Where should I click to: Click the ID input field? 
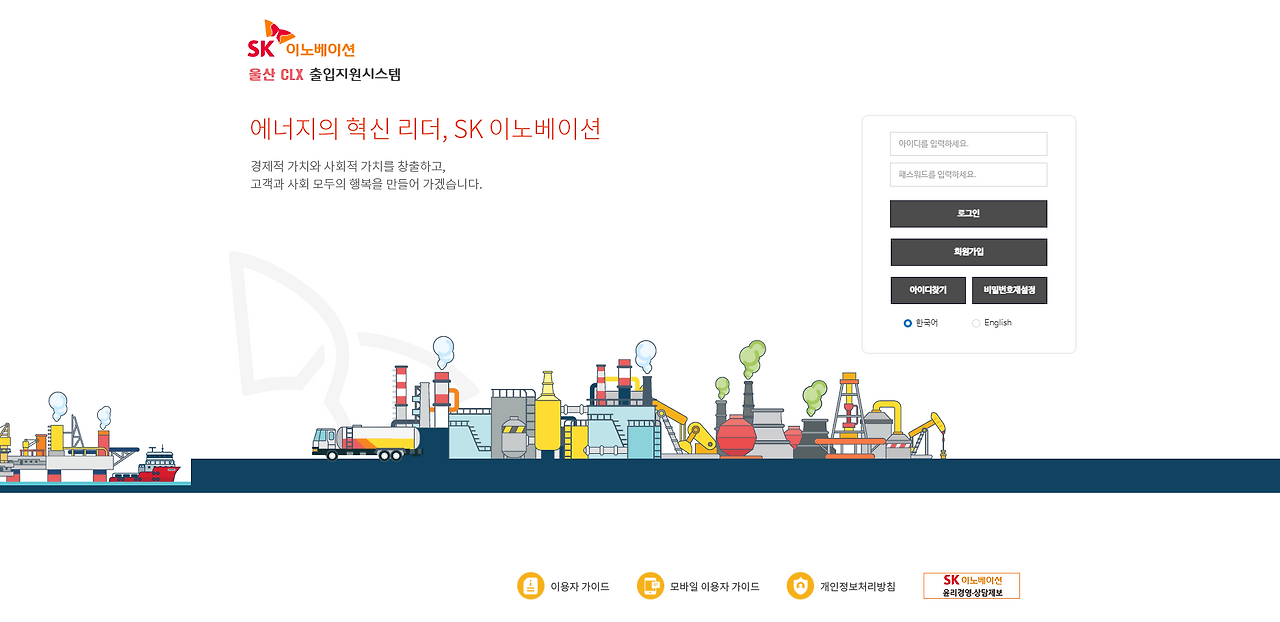[968, 143]
